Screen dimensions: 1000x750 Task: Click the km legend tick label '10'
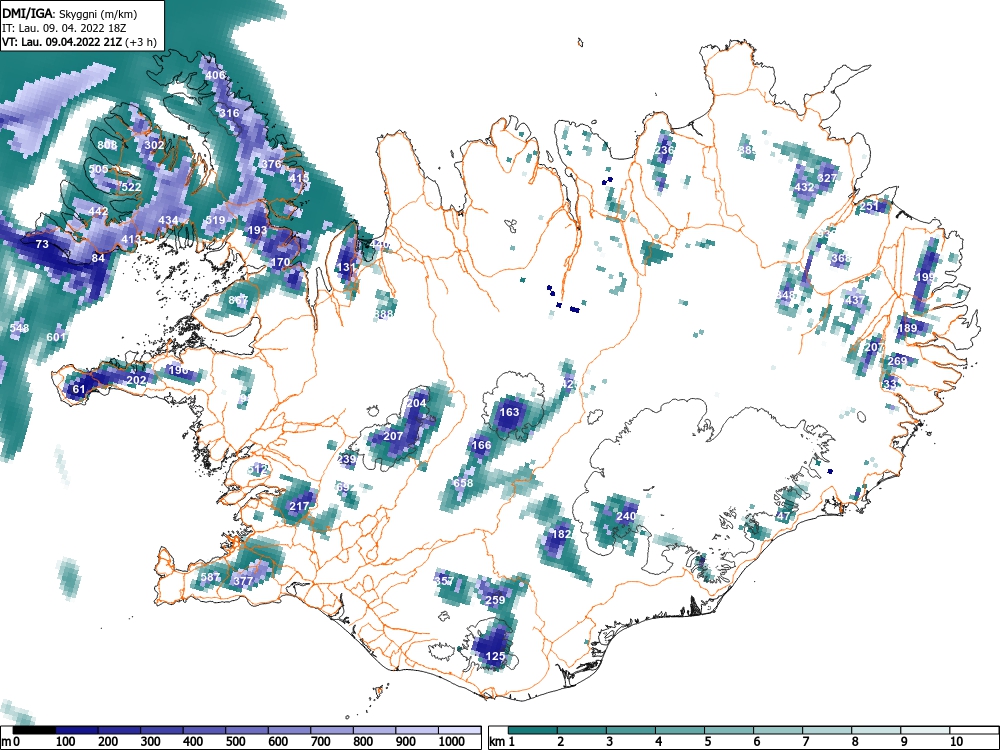point(956,742)
